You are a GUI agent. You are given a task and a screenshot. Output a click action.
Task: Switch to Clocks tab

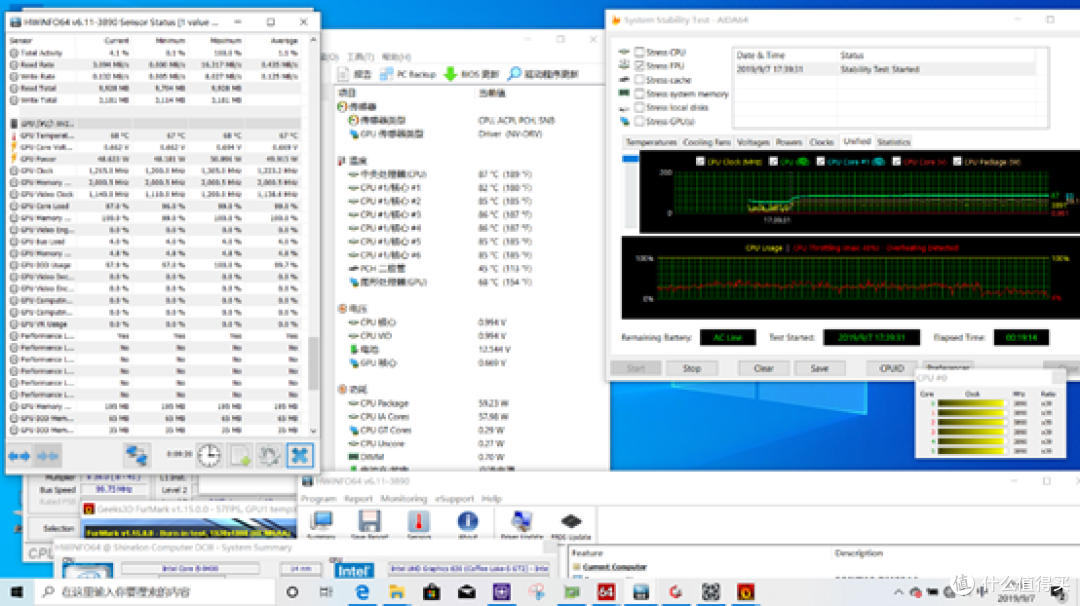(822, 142)
